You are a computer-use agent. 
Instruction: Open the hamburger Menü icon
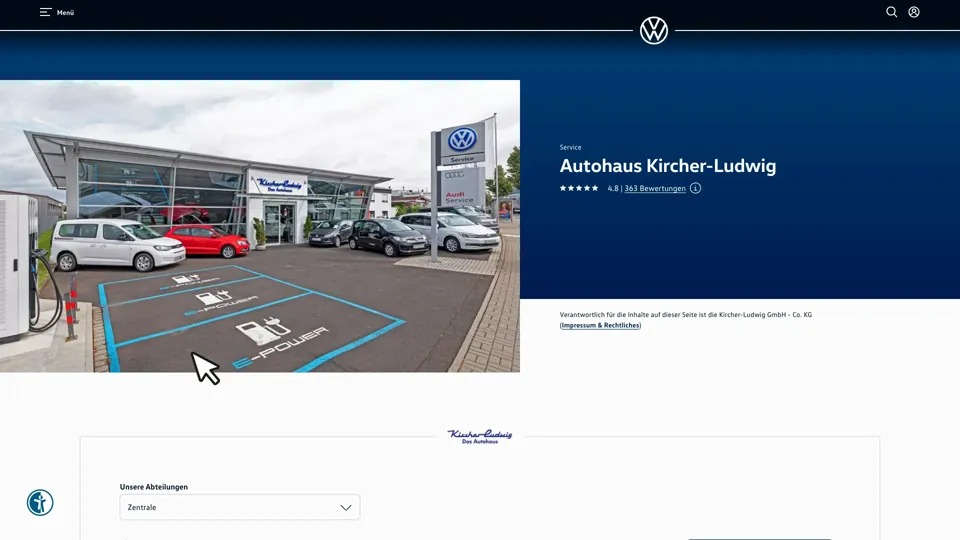click(45, 12)
